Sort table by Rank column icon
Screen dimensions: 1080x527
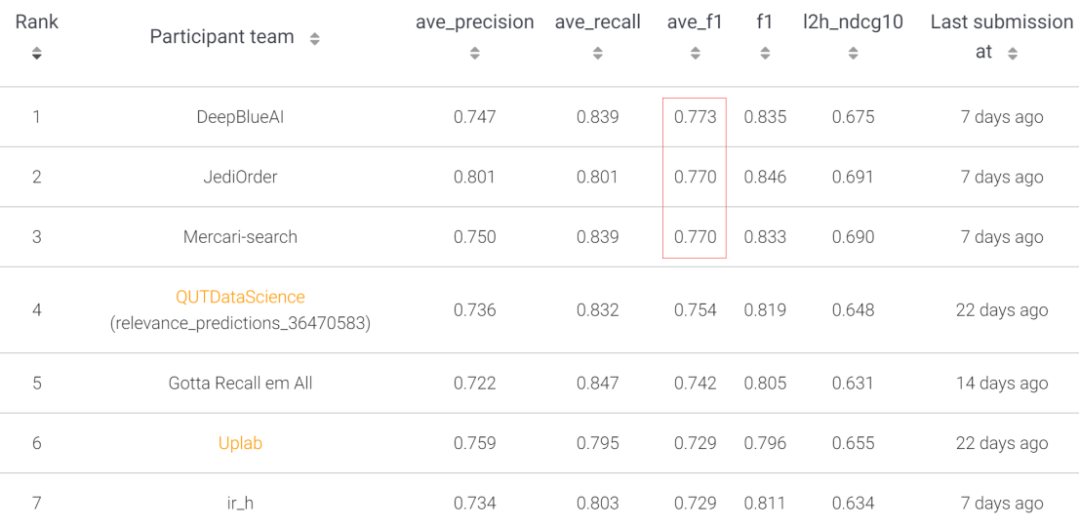click(x=37, y=54)
